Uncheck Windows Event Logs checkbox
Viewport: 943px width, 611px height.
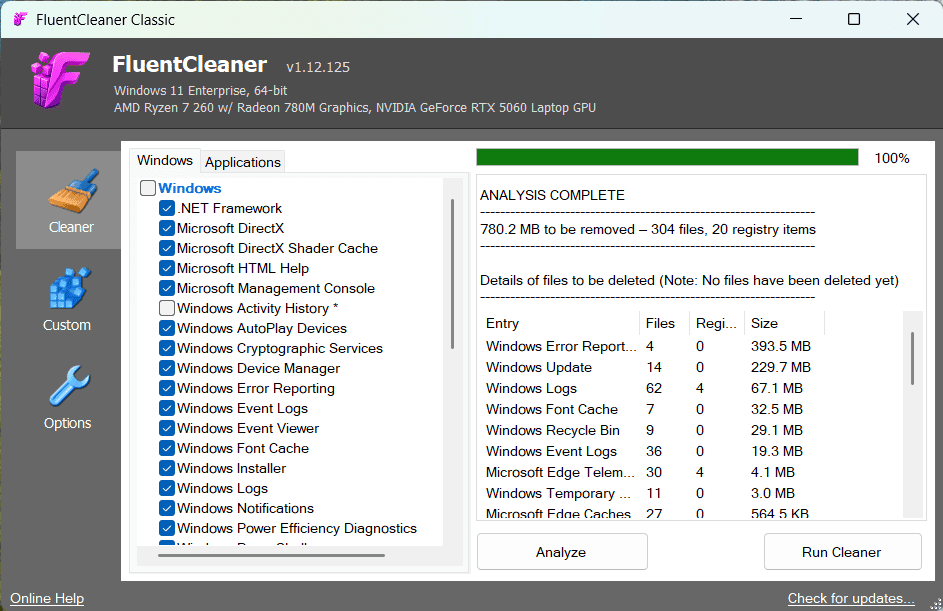click(x=167, y=408)
